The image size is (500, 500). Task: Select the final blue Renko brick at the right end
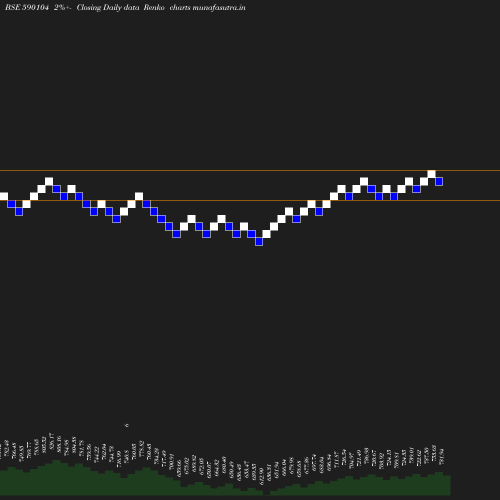(x=439, y=182)
